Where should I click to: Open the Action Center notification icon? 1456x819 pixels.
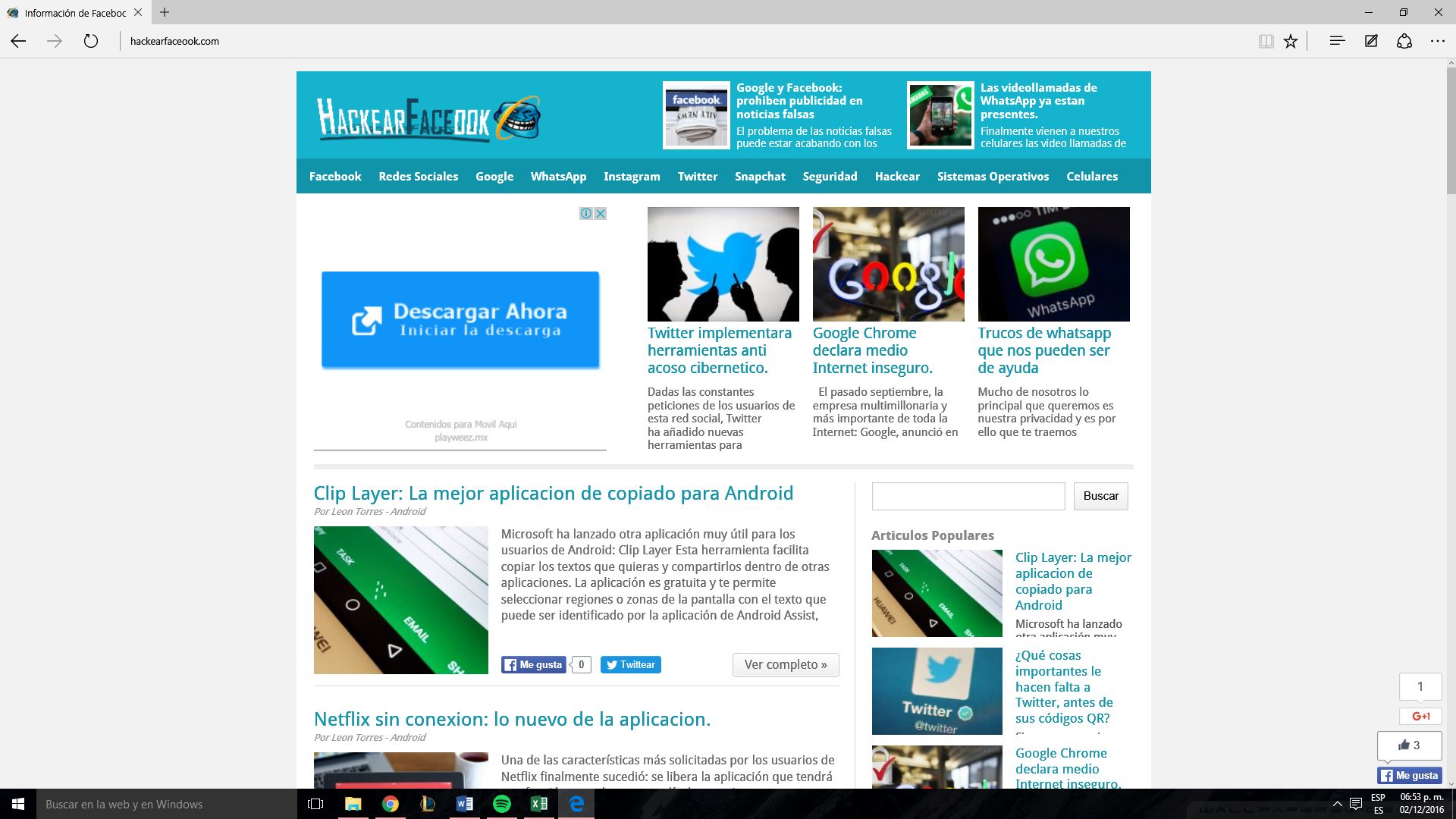click(1356, 804)
